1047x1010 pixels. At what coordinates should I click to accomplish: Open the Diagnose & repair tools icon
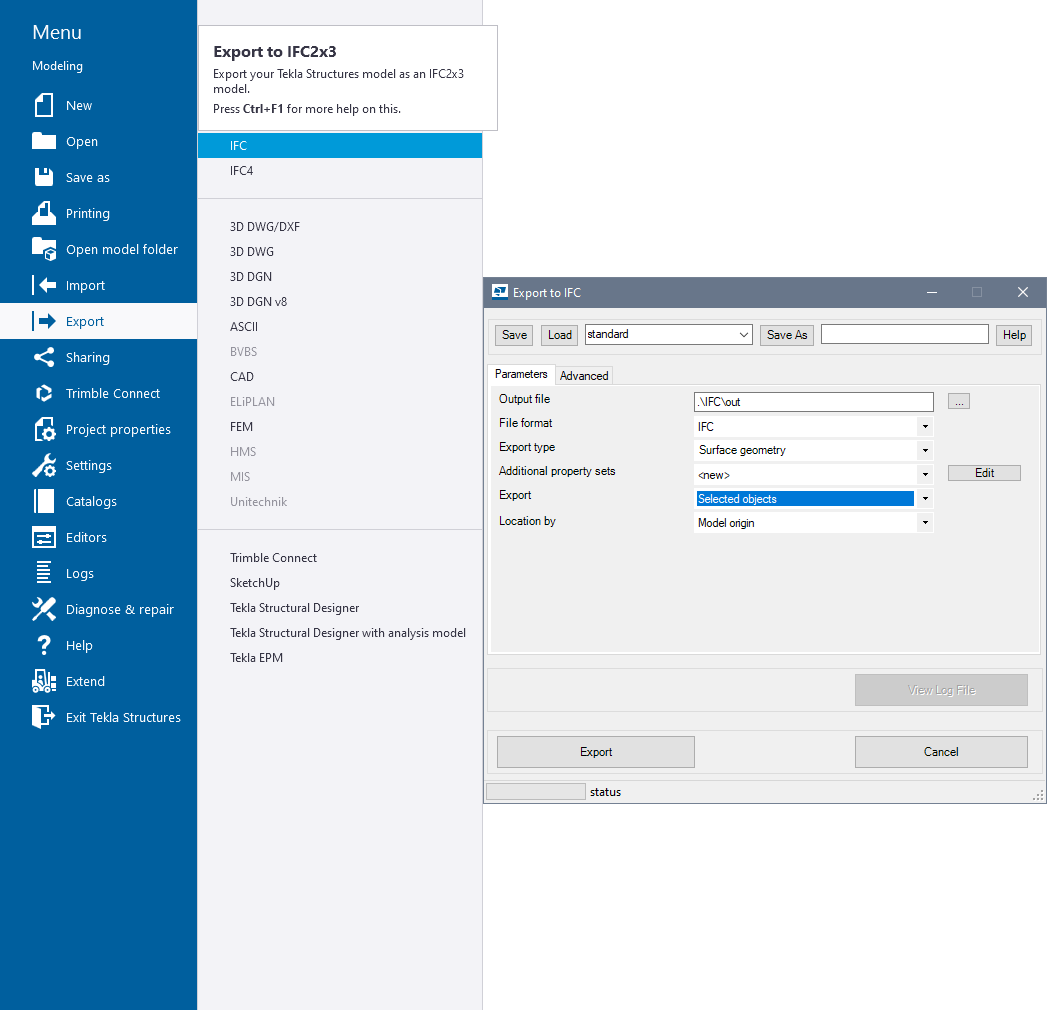(x=44, y=609)
